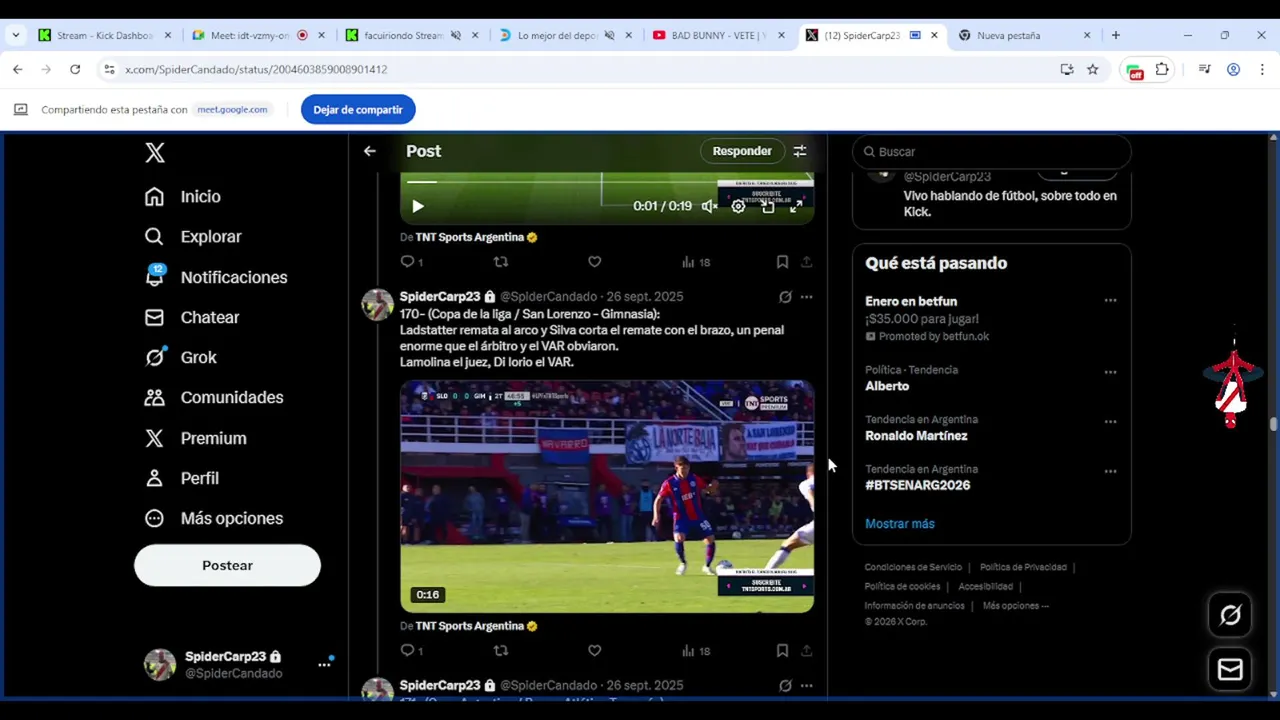Go to Perfil page

(x=181, y=478)
